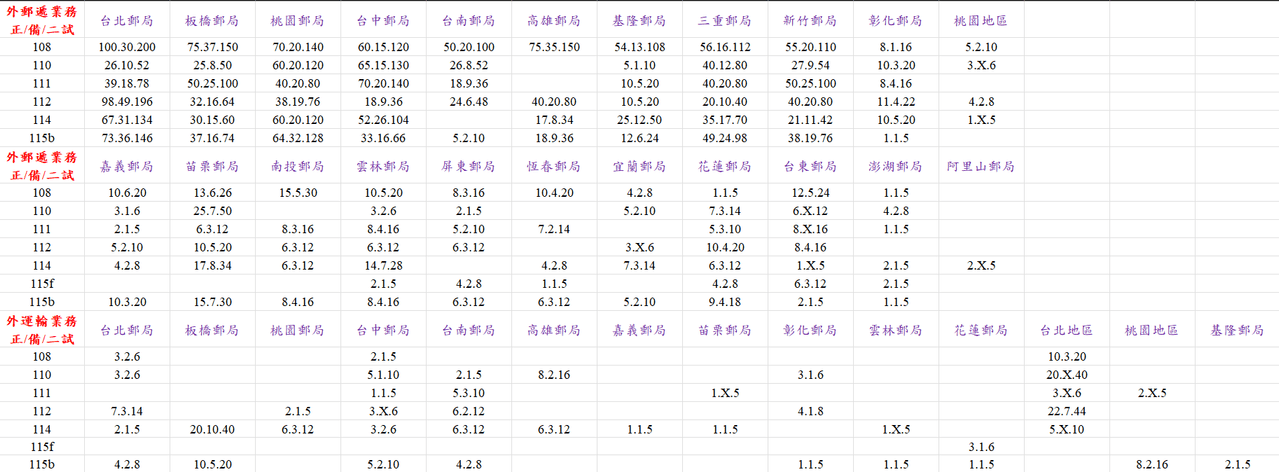Select the 恆春郵局 column header
Screen dimensions: 1279x472
pos(554,166)
